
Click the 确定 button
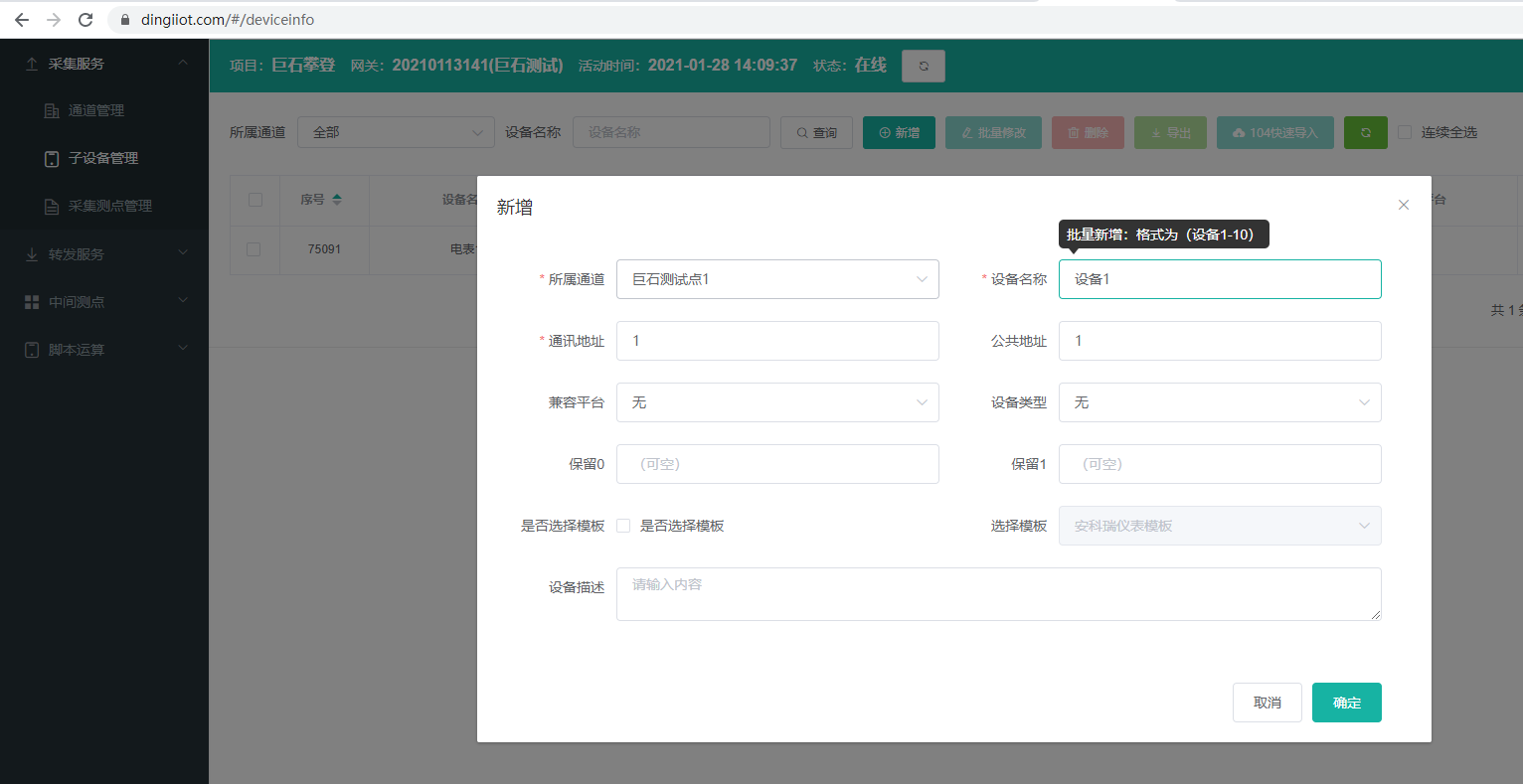click(1346, 703)
